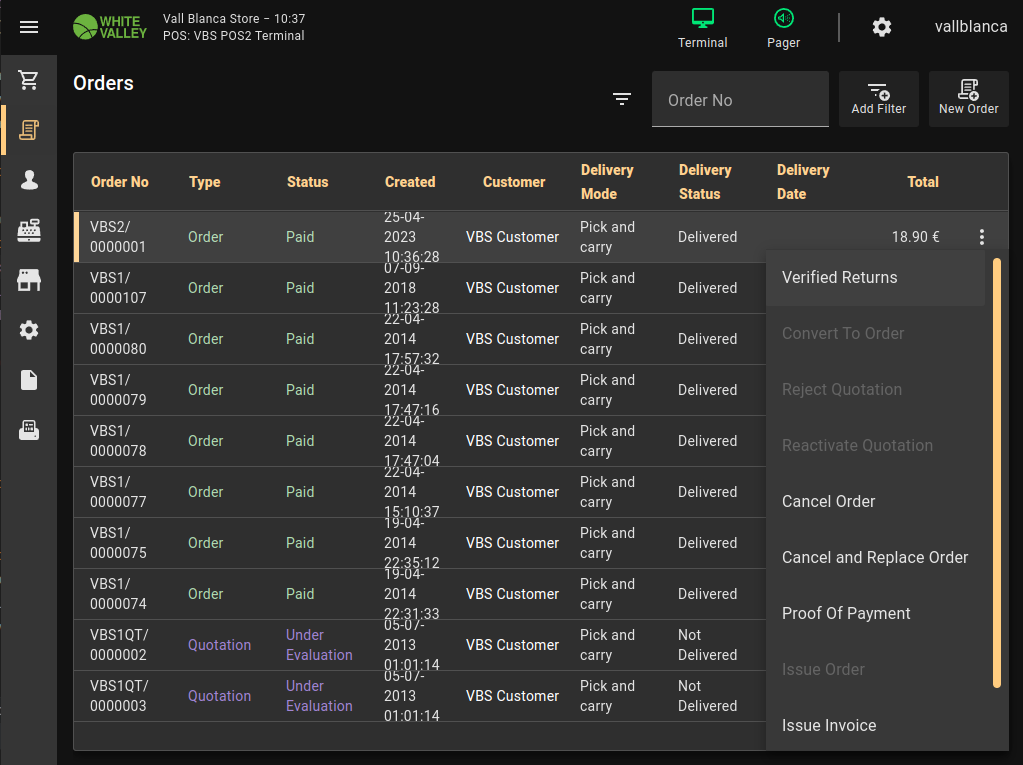
Task: Open the vallblanca user menu
Action: 970,27
